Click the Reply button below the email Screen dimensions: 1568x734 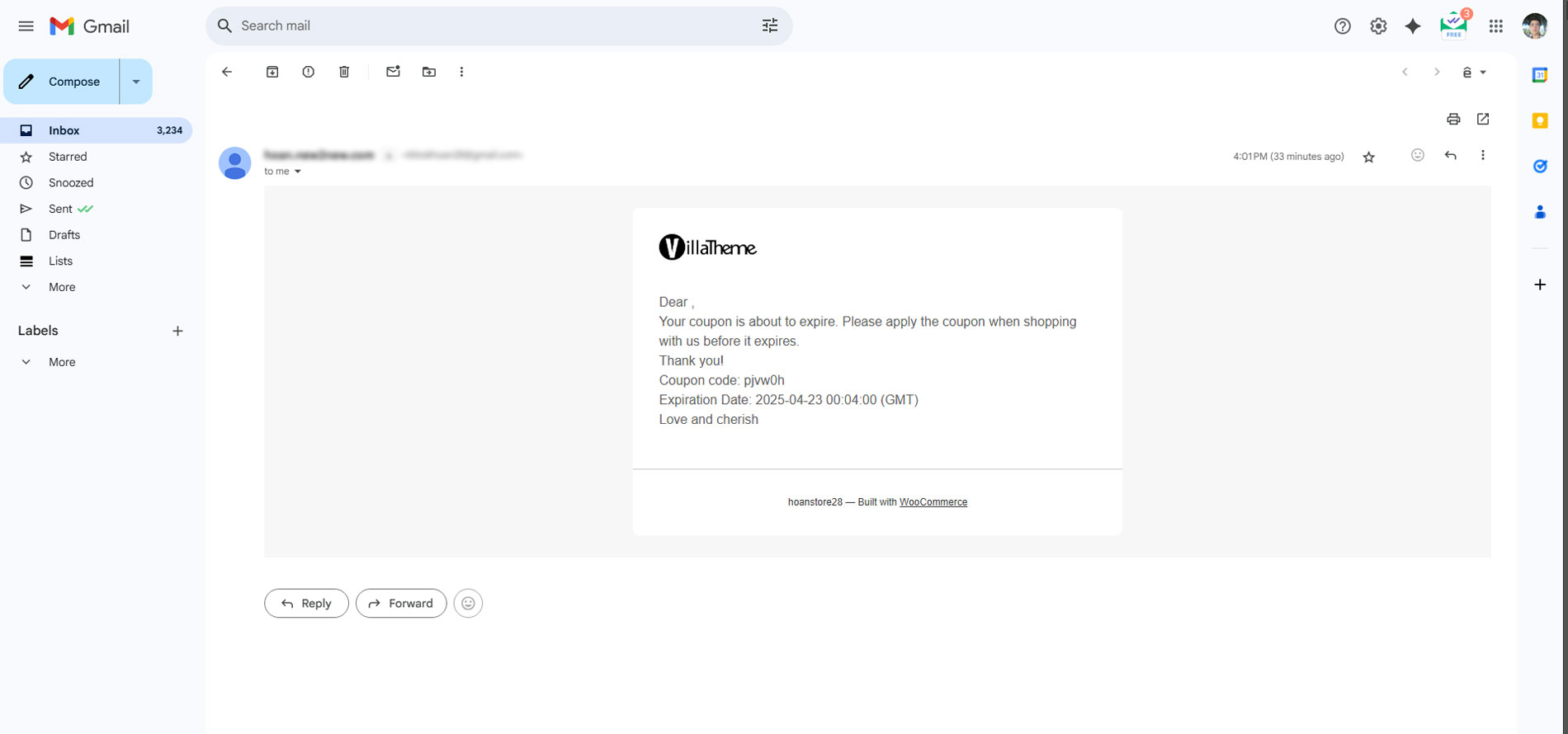pos(306,603)
